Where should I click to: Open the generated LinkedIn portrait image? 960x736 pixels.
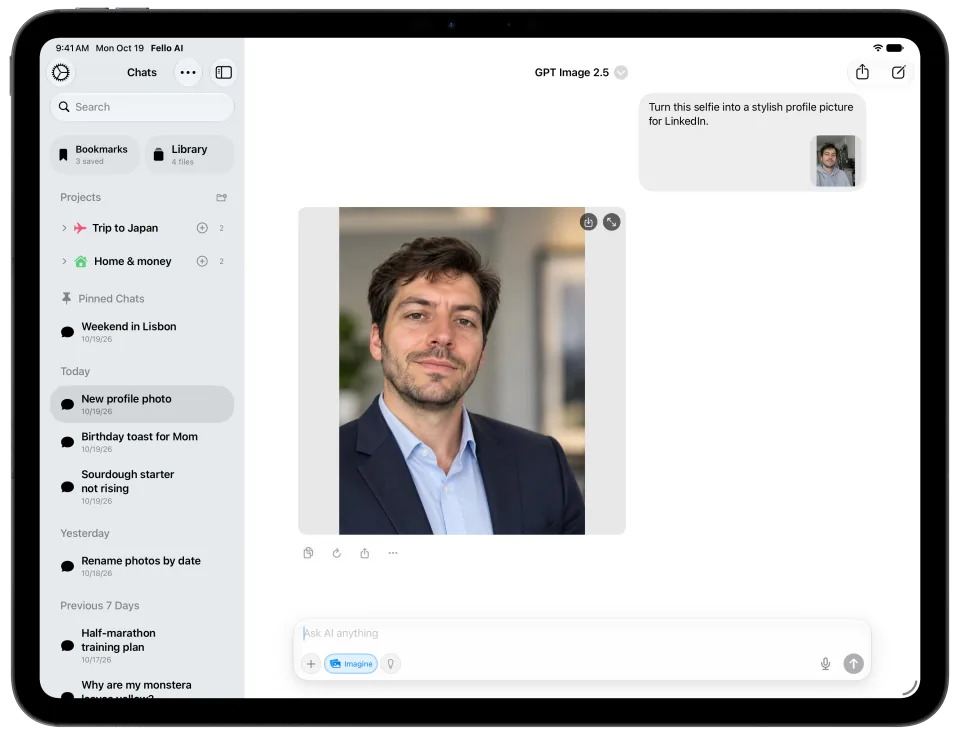(462, 371)
